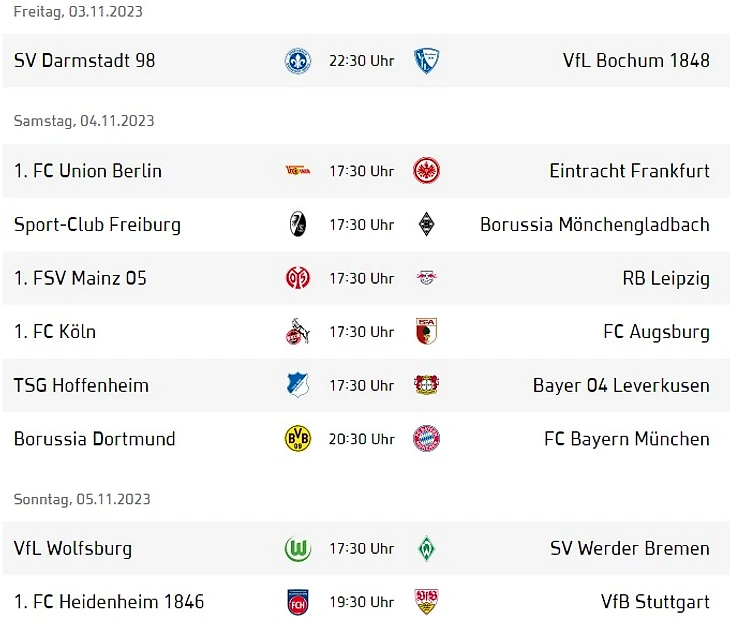730x631 pixels.
Task: Click the Mainz 05 club logo
Action: (x=298, y=278)
